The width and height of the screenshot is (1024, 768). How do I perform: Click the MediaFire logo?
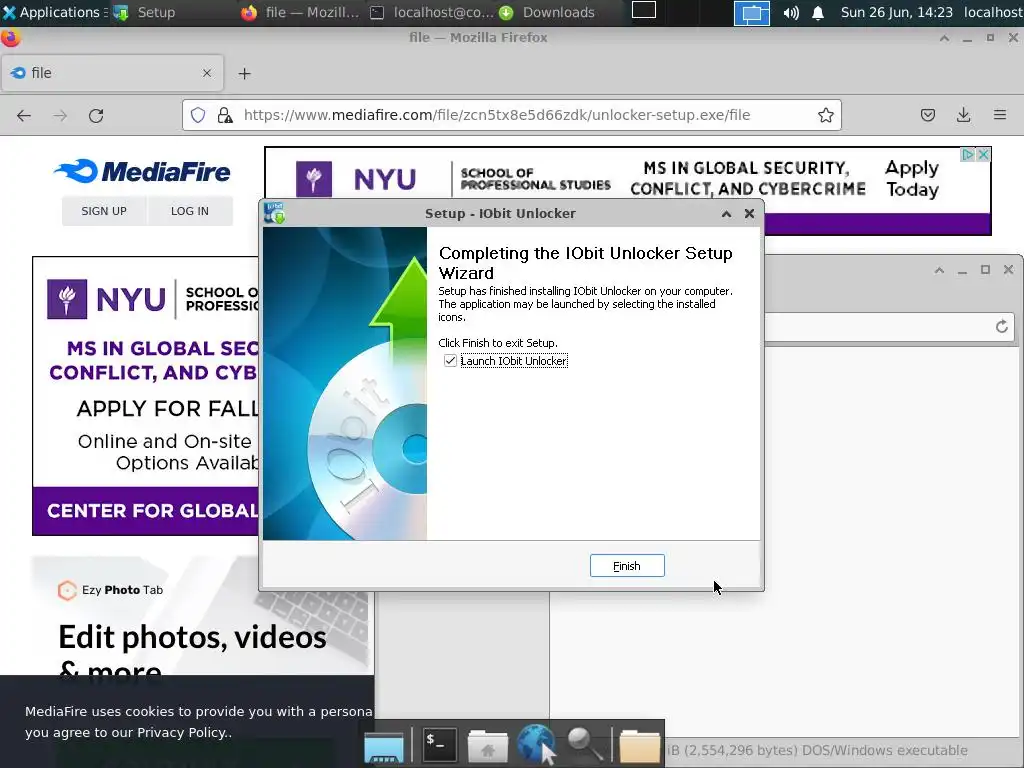[x=142, y=172]
